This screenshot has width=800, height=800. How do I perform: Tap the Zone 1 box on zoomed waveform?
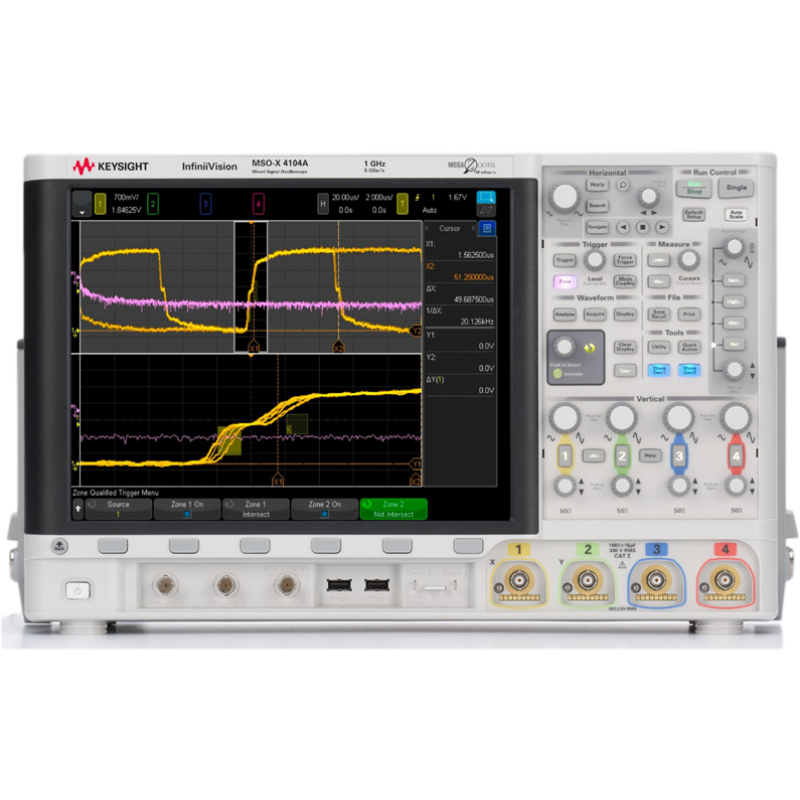(229, 440)
